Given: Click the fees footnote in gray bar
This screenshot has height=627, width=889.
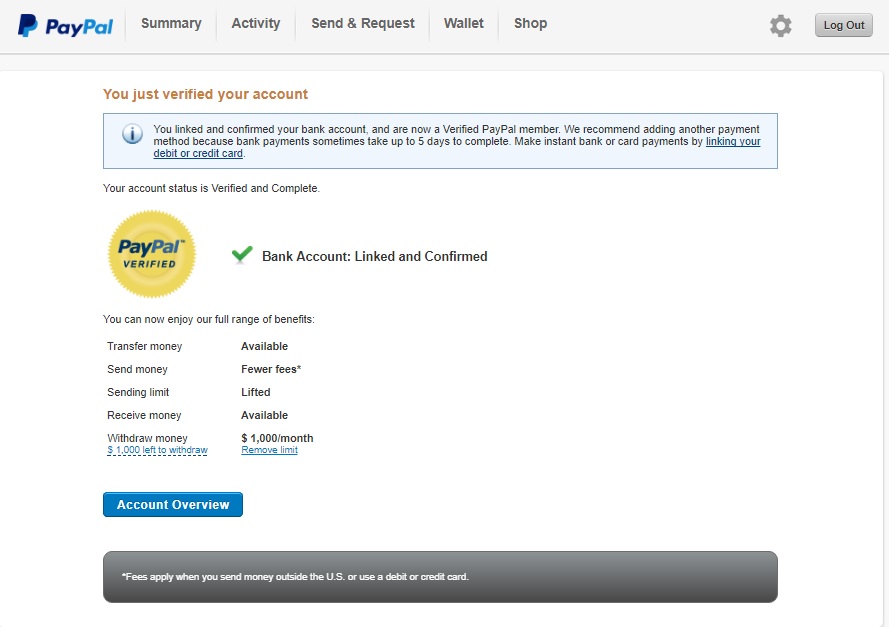Looking at the screenshot, I should [x=295, y=577].
